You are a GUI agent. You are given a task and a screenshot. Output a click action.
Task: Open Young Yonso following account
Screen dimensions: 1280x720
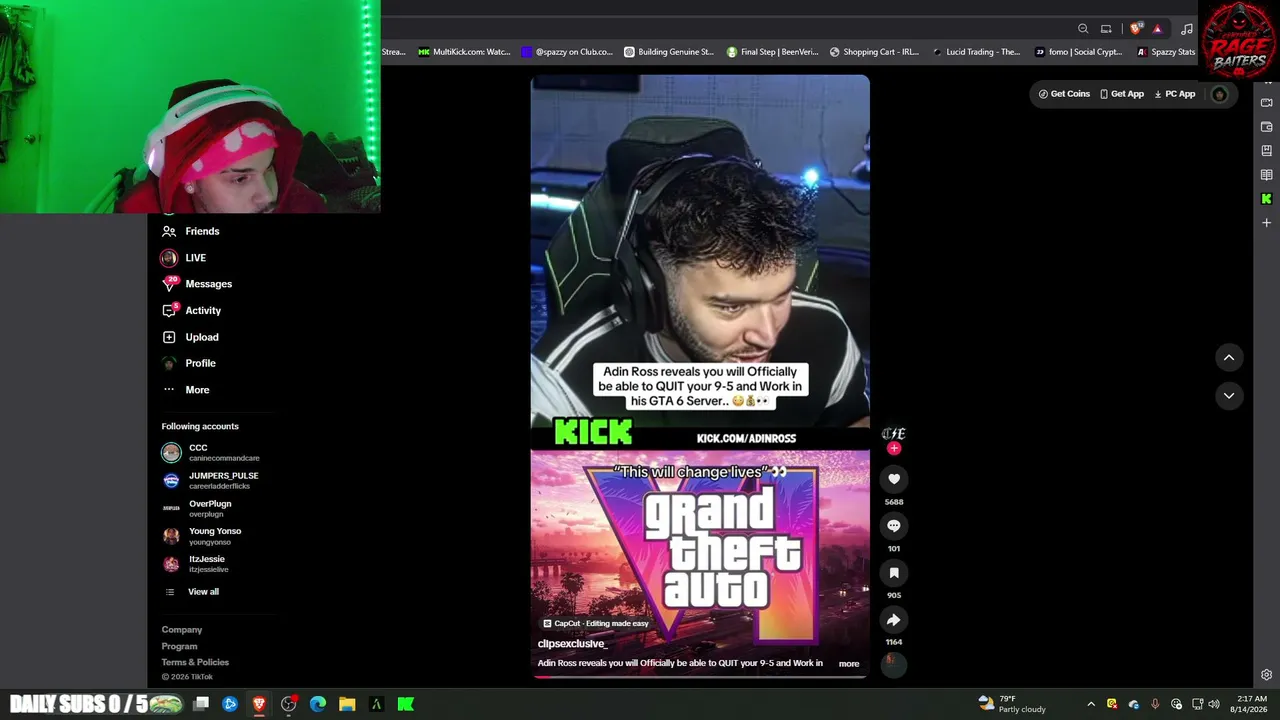pos(202,536)
